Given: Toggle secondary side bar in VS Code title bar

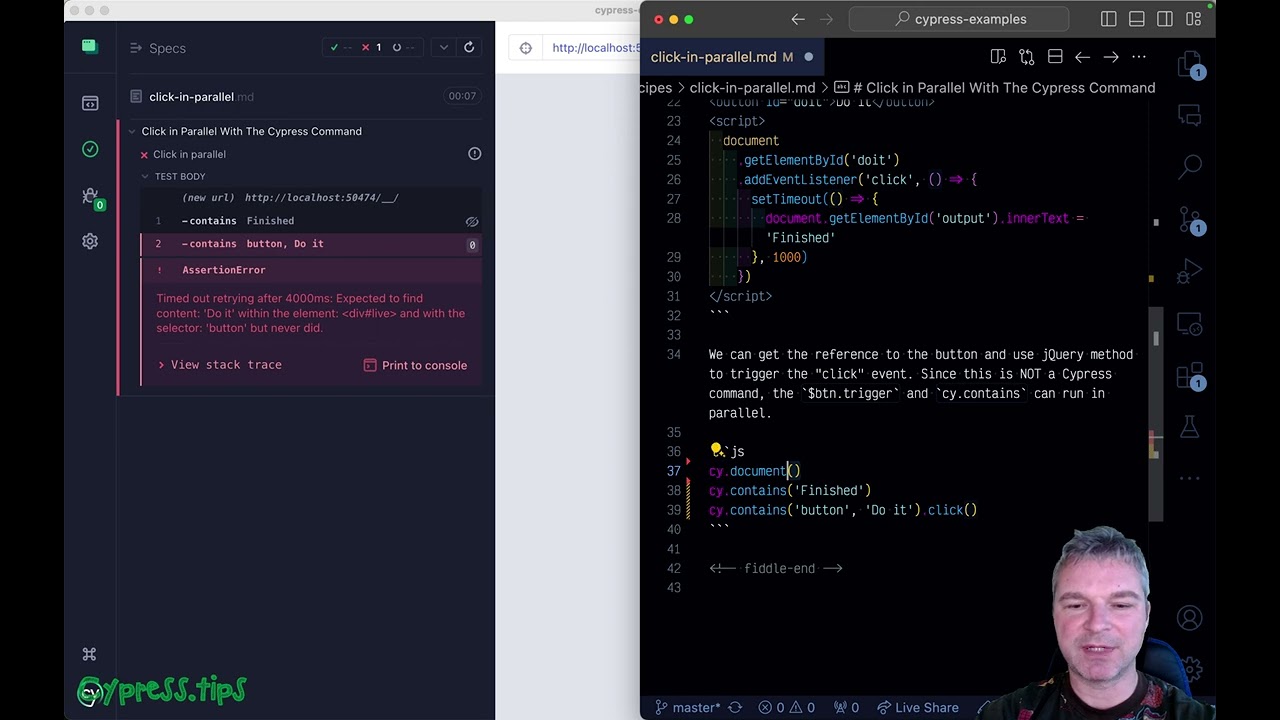Looking at the screenshot, I should (1165, 19).
